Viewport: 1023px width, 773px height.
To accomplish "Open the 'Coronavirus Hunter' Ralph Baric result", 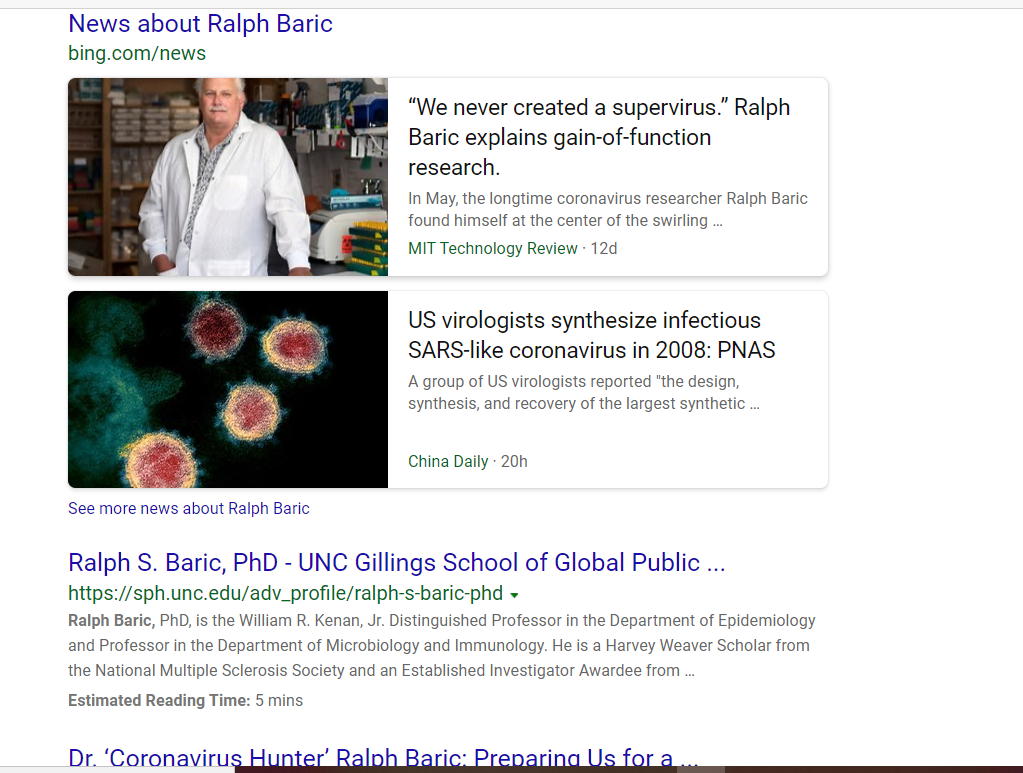I will click(384, 757).
